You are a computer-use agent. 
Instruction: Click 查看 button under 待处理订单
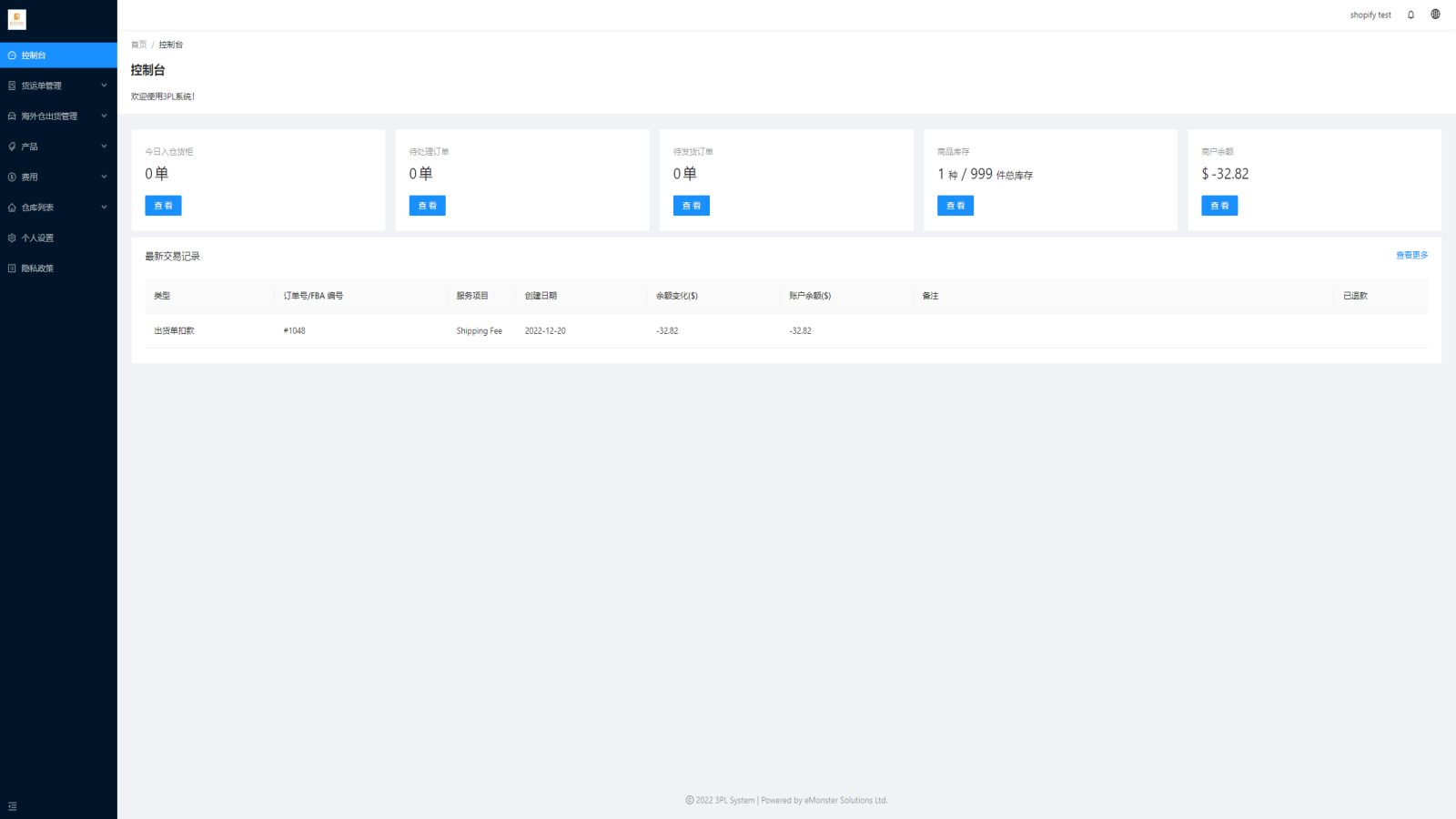[x=427, y=206]
